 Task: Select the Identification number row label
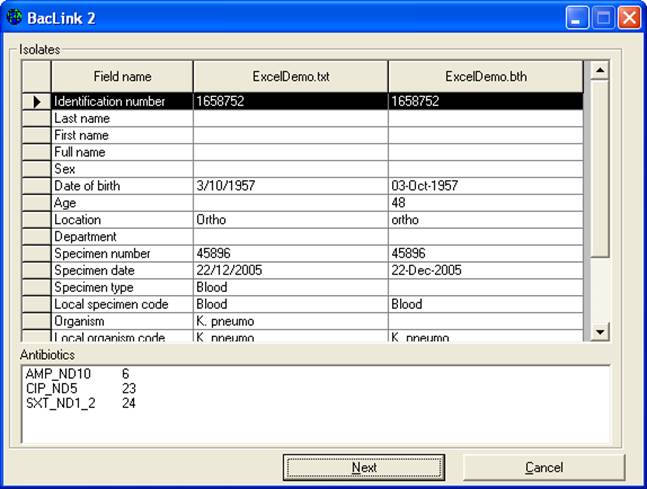(122, 102)
